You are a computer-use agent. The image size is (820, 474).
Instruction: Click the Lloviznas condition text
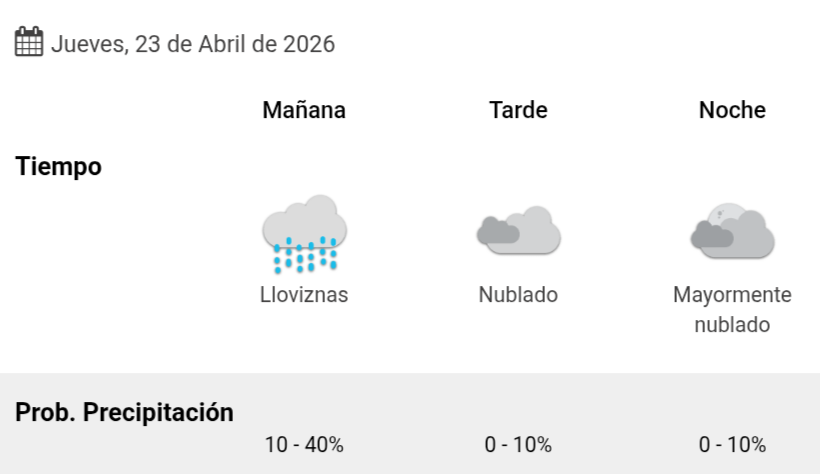click(x=304, y=295)
